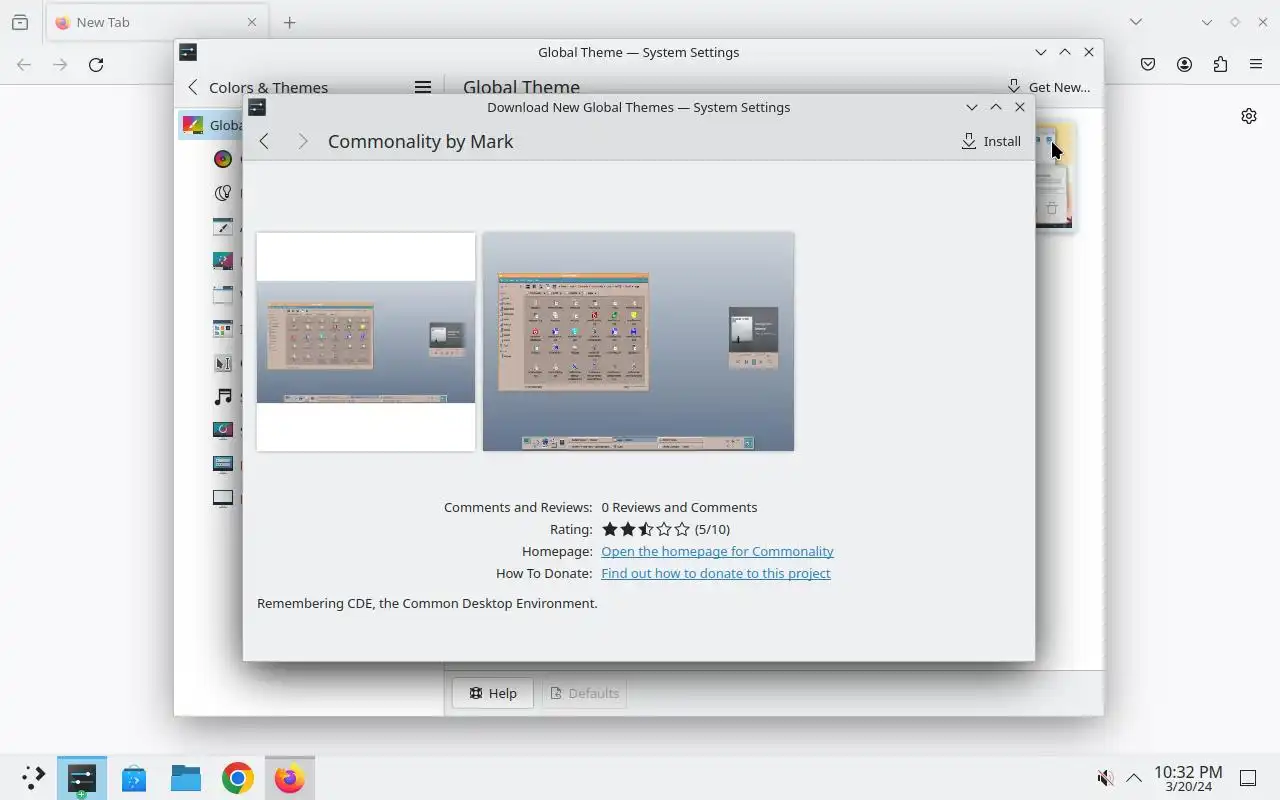Open Boot Splash Screen monitor icon
The width and height of the screenshot is (1280, 800).
[223, 498]
